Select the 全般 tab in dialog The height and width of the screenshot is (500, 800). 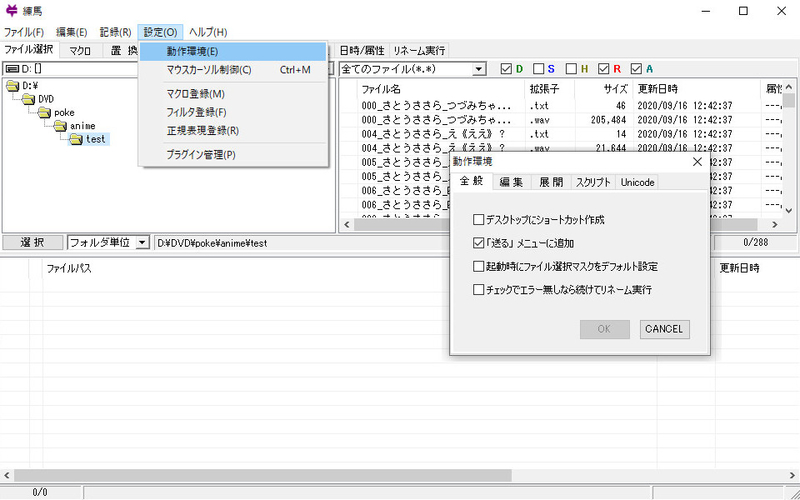point(471,181)
